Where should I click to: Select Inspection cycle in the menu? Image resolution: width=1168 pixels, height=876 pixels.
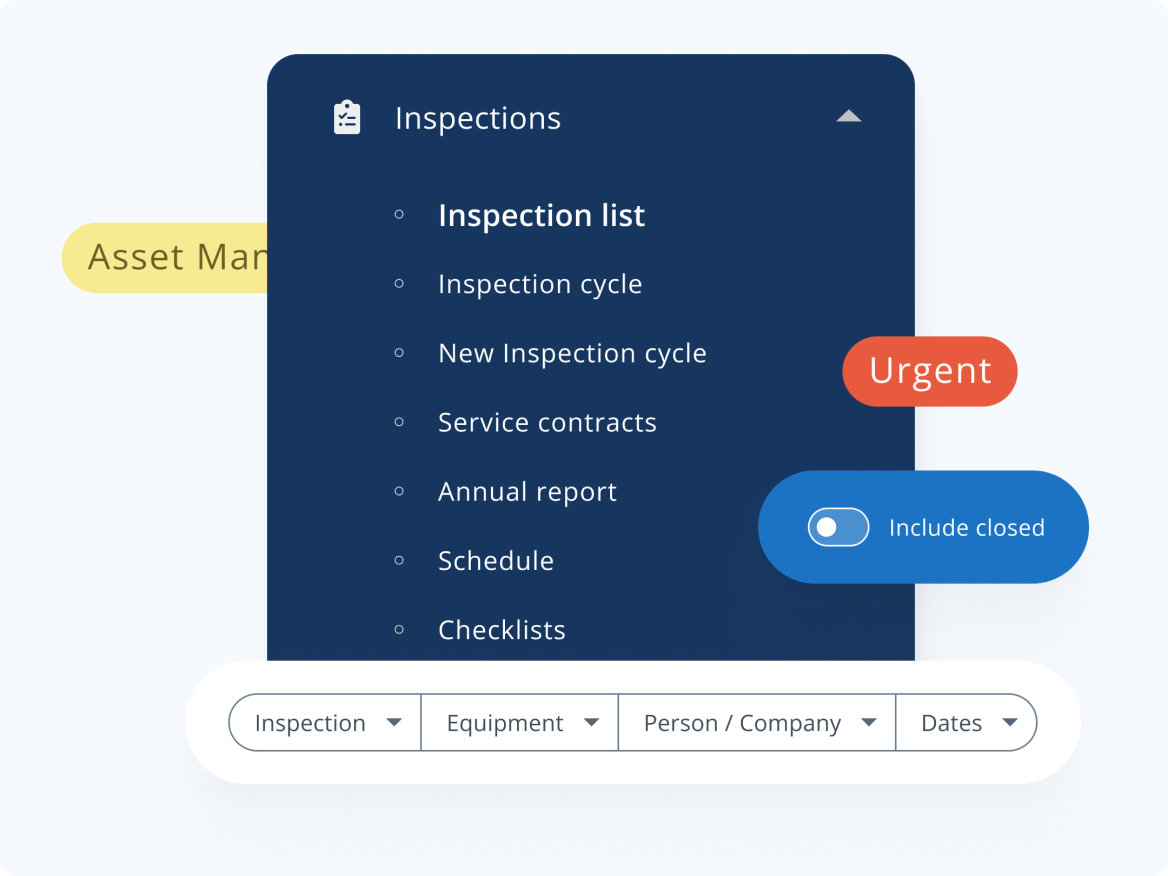pos(540,284)
